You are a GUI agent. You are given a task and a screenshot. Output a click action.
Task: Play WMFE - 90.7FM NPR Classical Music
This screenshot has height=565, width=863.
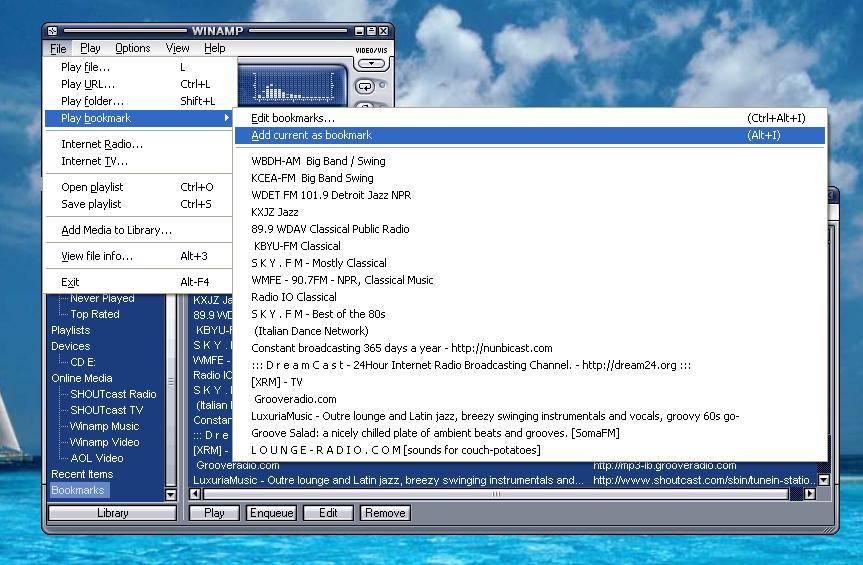[529, 280]
